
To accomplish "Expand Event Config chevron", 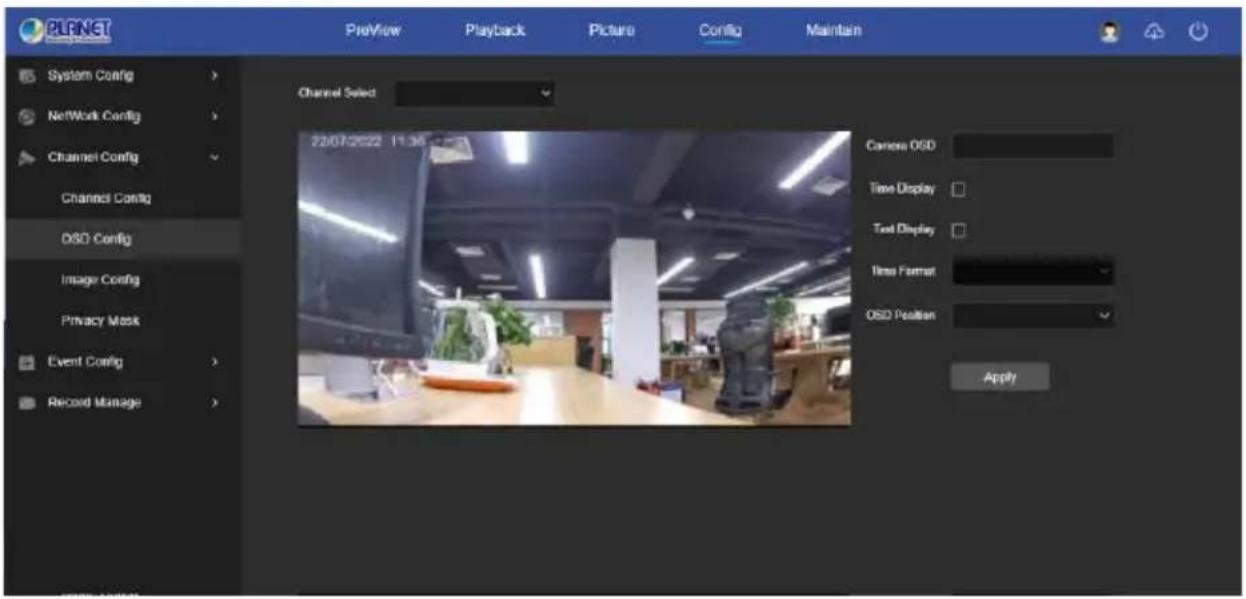I will 215,362.
